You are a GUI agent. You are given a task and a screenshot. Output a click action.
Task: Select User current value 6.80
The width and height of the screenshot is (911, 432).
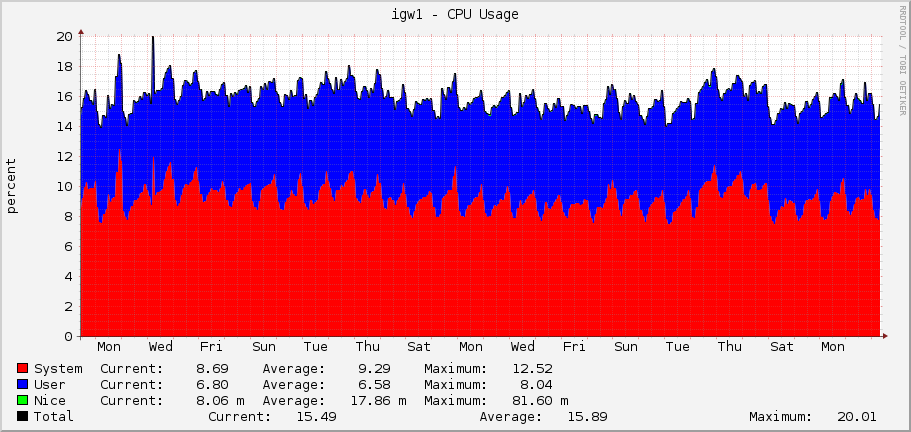pyautogui.click(x=212, y=384)
